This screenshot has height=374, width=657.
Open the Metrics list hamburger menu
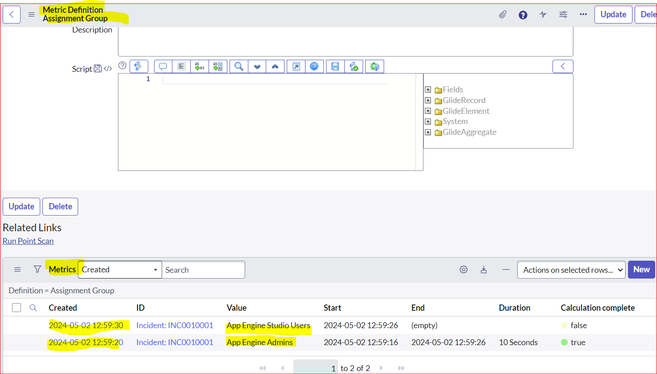pos(17,270)
